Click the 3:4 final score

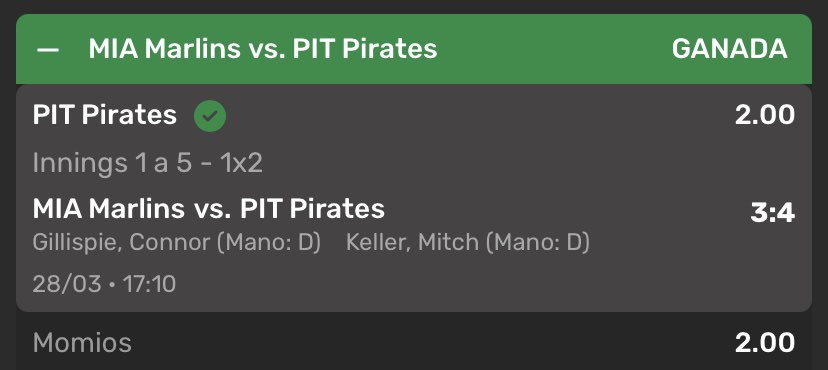point(773,213)
